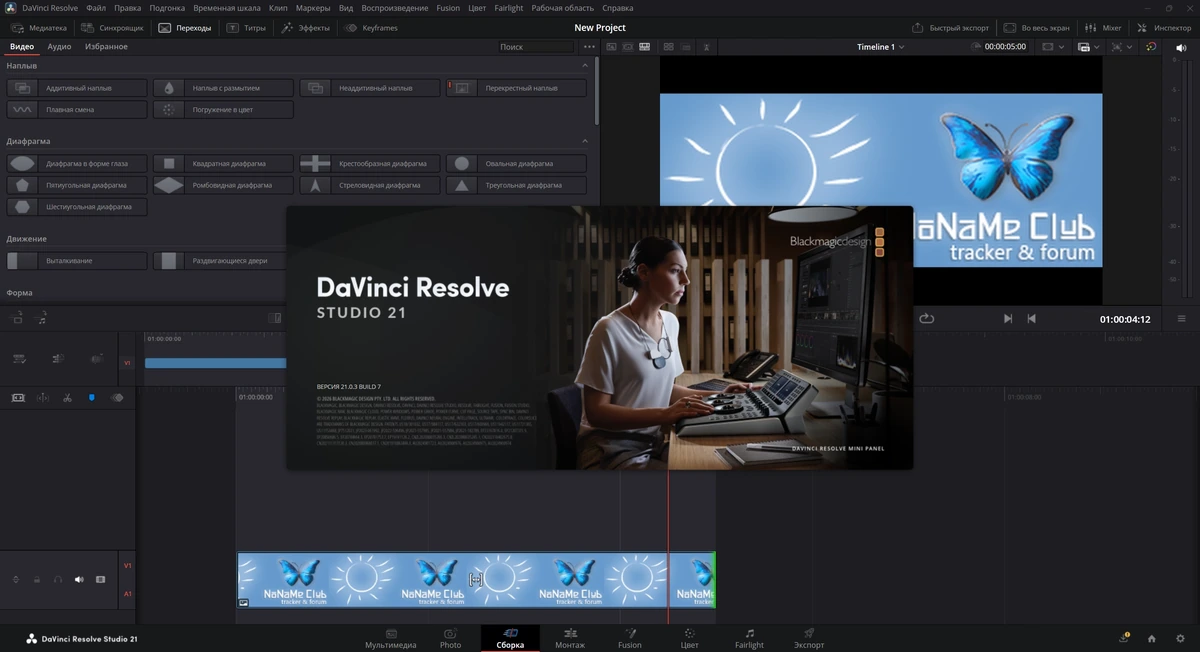This screenshot has height=652, width=1200.
Task: Select Диафрагма в форме глаза transition
Action: click(x=77, y=163)
